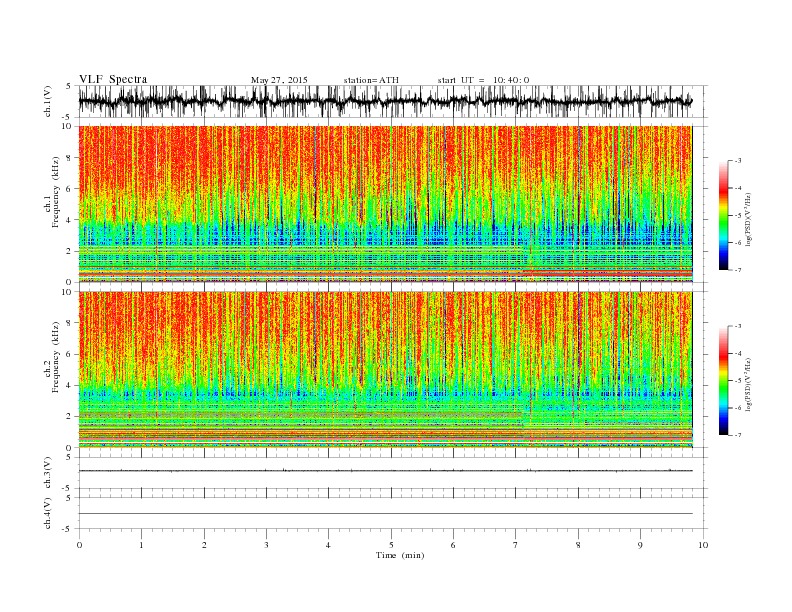Click the "station=ATH" header label
This screenshot has height=612, width=792.
(371, 80)
